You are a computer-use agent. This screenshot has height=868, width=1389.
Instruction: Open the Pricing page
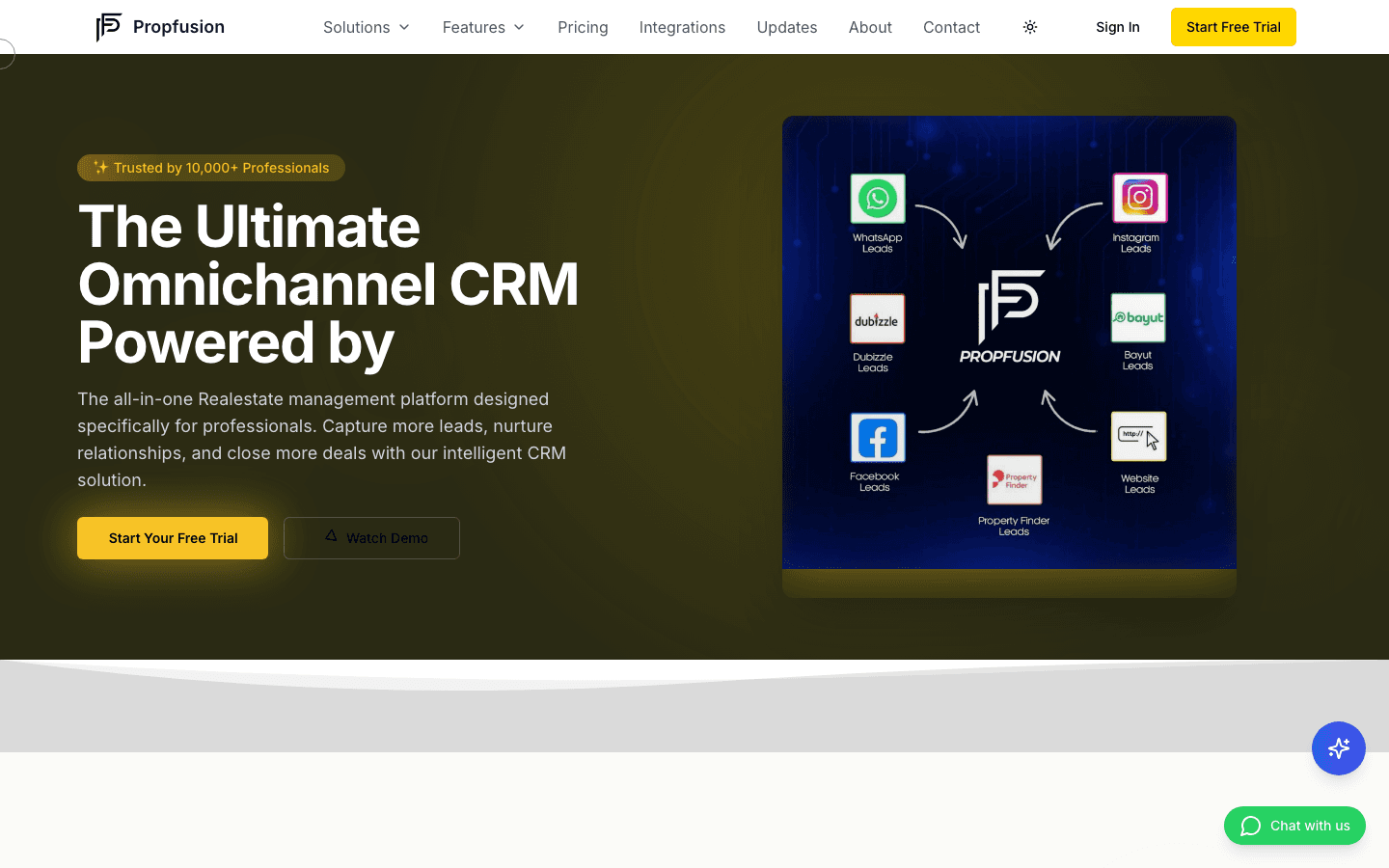click(x=583, y=27)
